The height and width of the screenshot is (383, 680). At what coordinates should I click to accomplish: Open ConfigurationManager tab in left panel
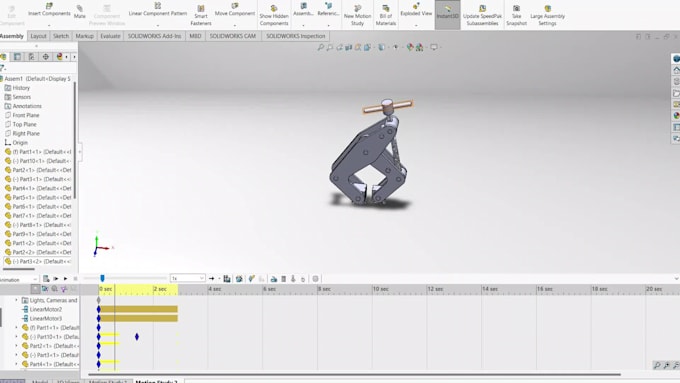(x=31, y=57)
